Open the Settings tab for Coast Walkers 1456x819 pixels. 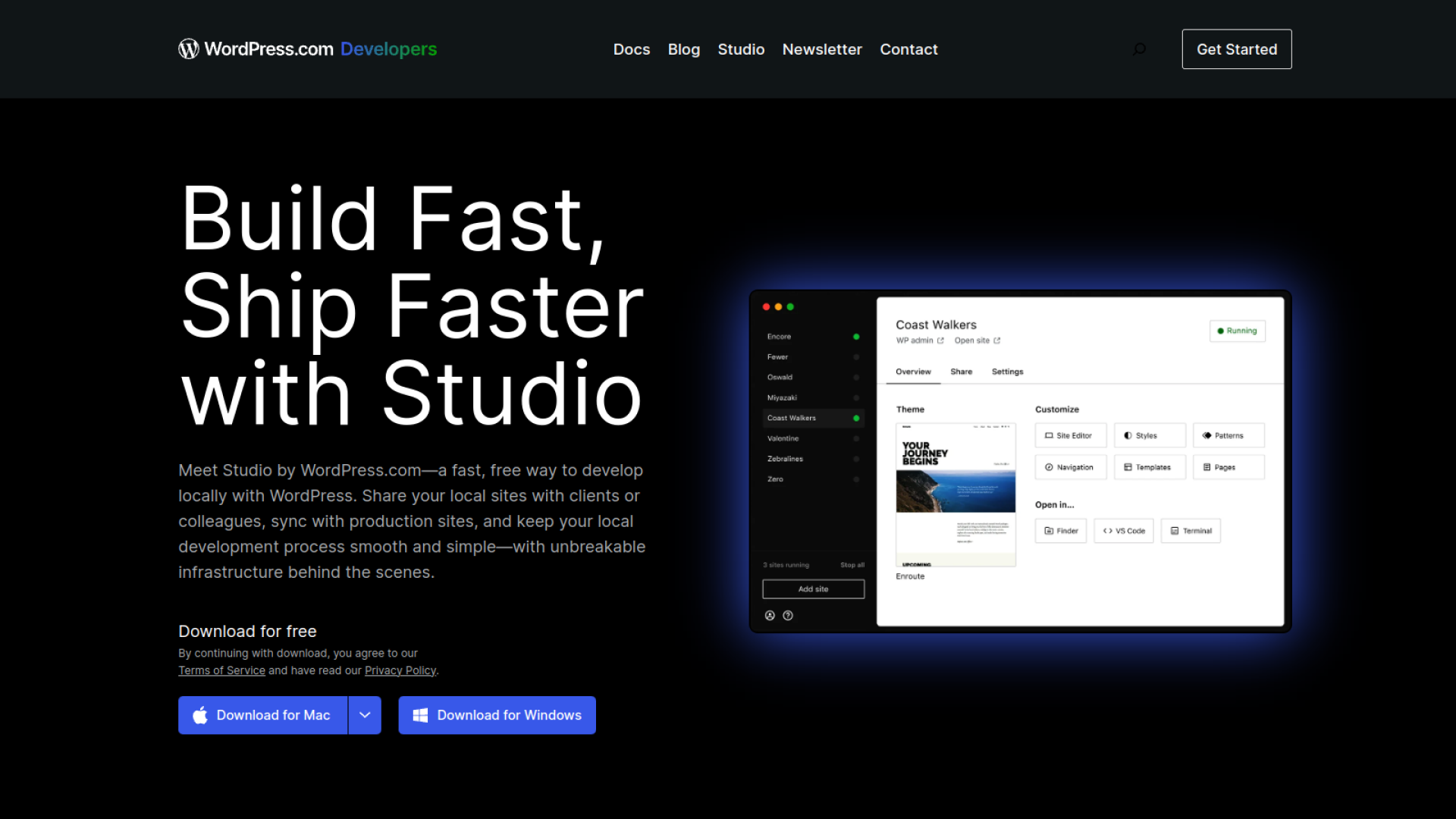coord(1007,372)
